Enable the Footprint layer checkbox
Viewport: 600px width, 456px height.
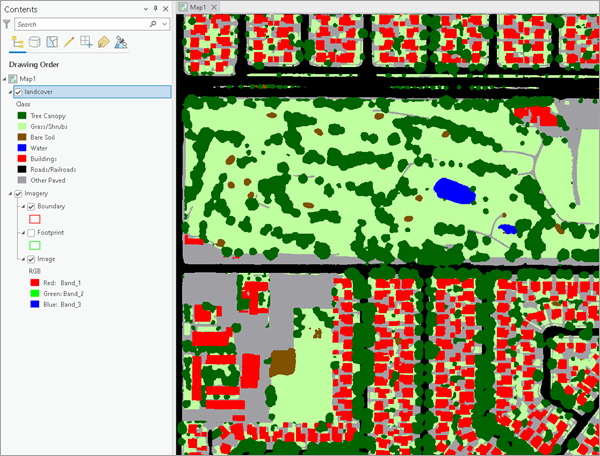coord(31,232)
